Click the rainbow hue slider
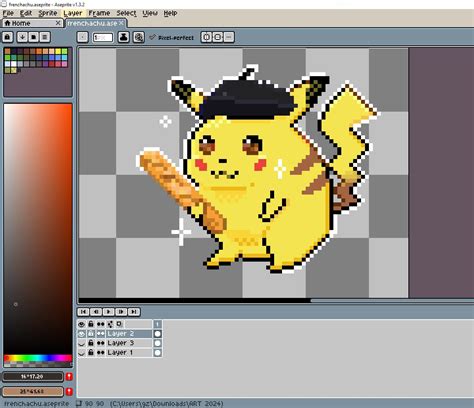The image size is (474, 408). coord(38,358)
